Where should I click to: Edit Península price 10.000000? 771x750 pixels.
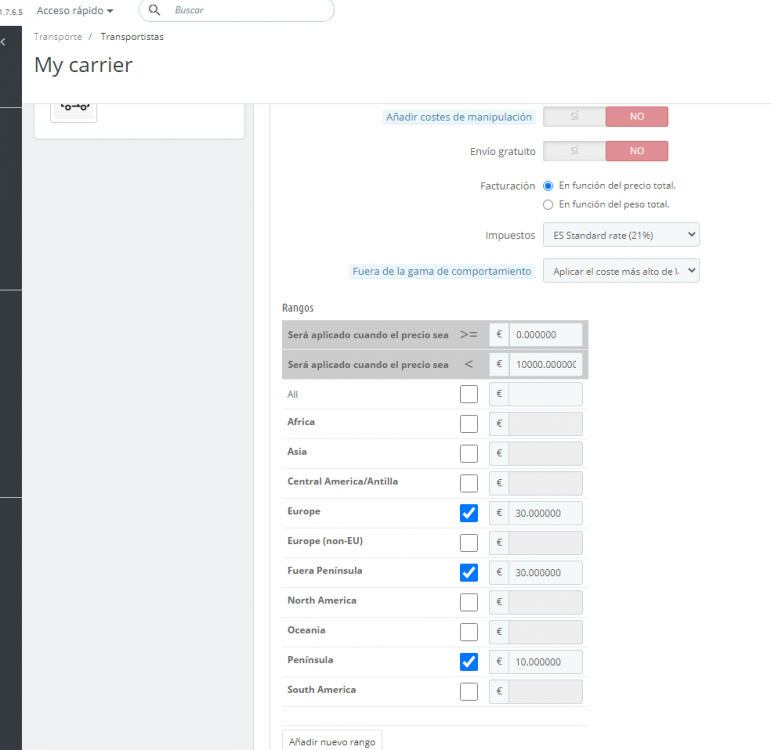click(546, 662)
